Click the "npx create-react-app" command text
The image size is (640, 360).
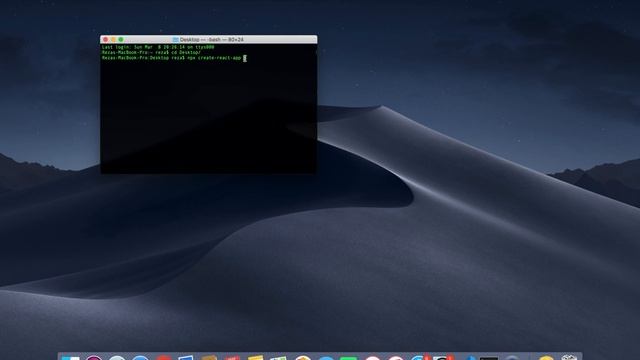coord(214,58)
